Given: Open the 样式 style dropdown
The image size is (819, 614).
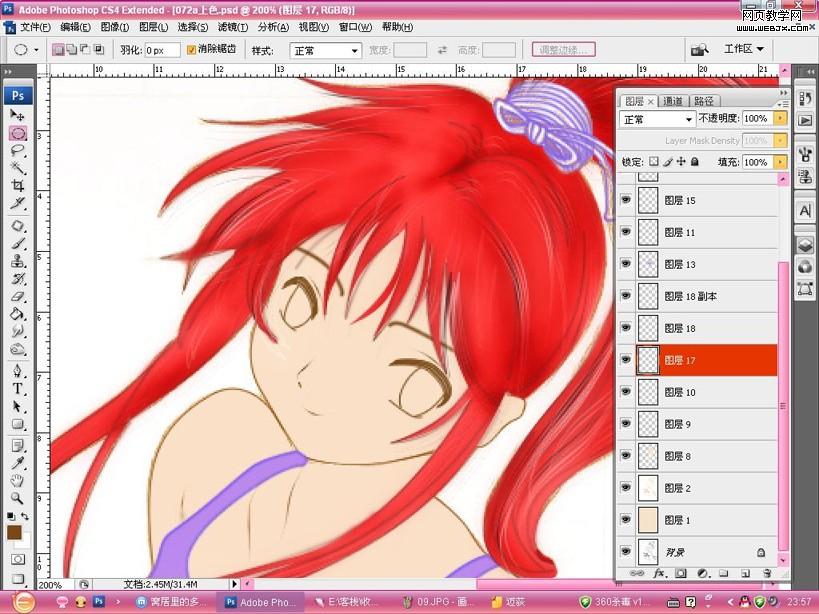Looking at the screenshot, I should [325, 51].
